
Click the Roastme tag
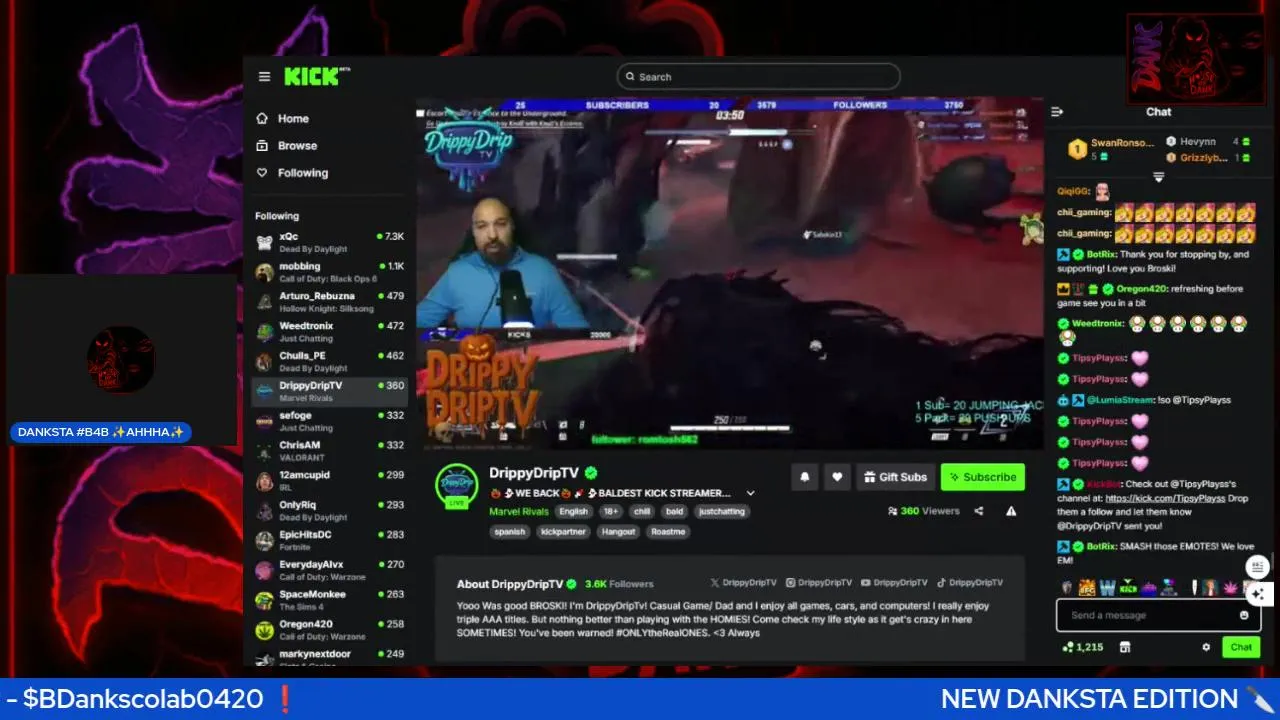coord(668,532)
